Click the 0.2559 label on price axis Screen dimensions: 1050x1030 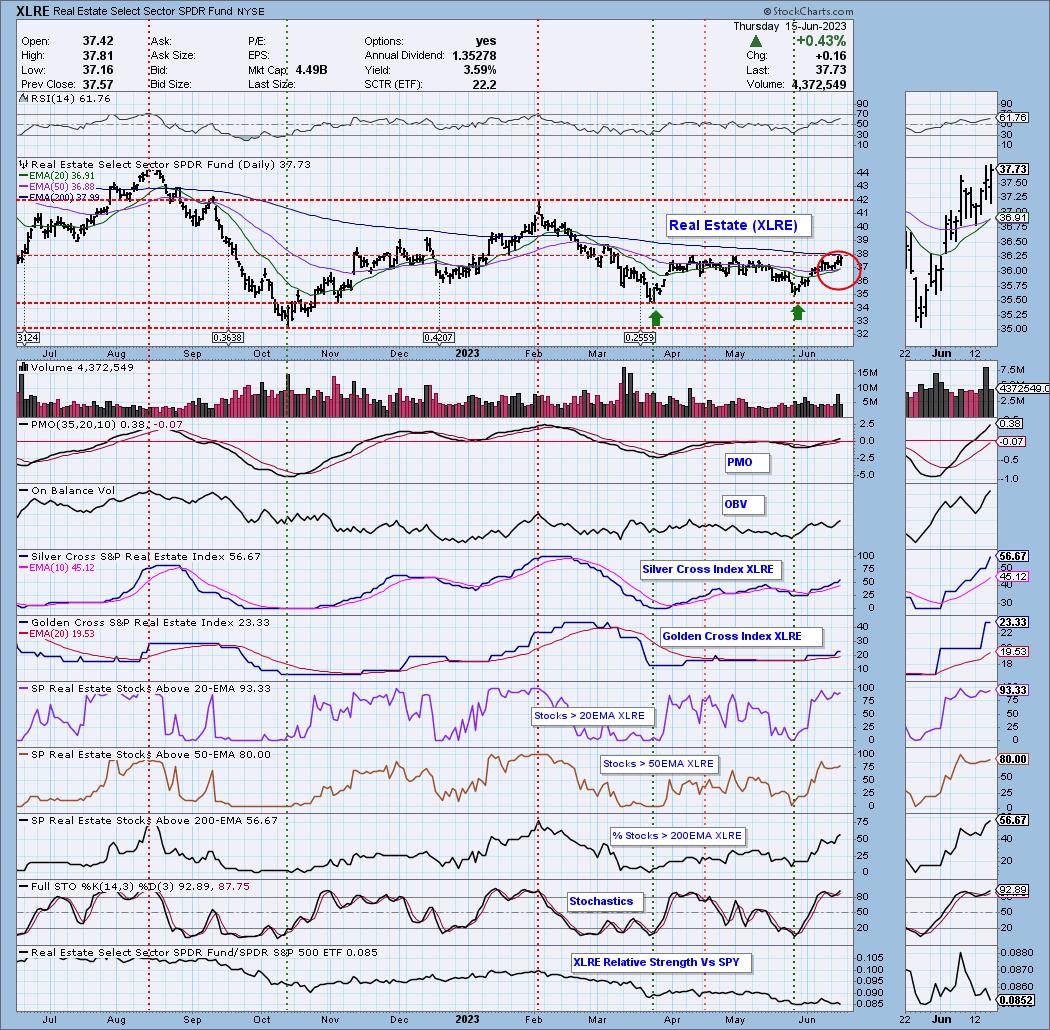pos(640,338)
